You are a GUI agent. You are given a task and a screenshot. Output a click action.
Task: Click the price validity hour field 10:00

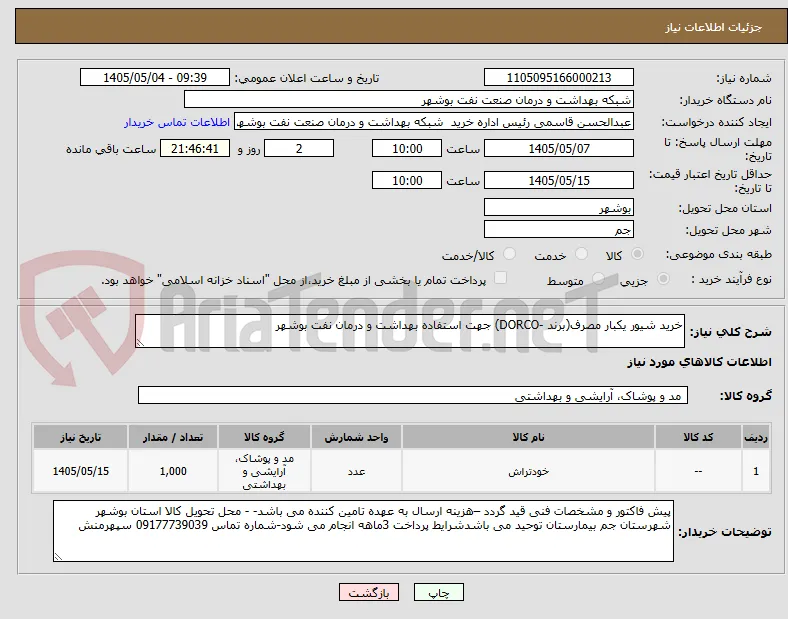click(x=407, y=180)
